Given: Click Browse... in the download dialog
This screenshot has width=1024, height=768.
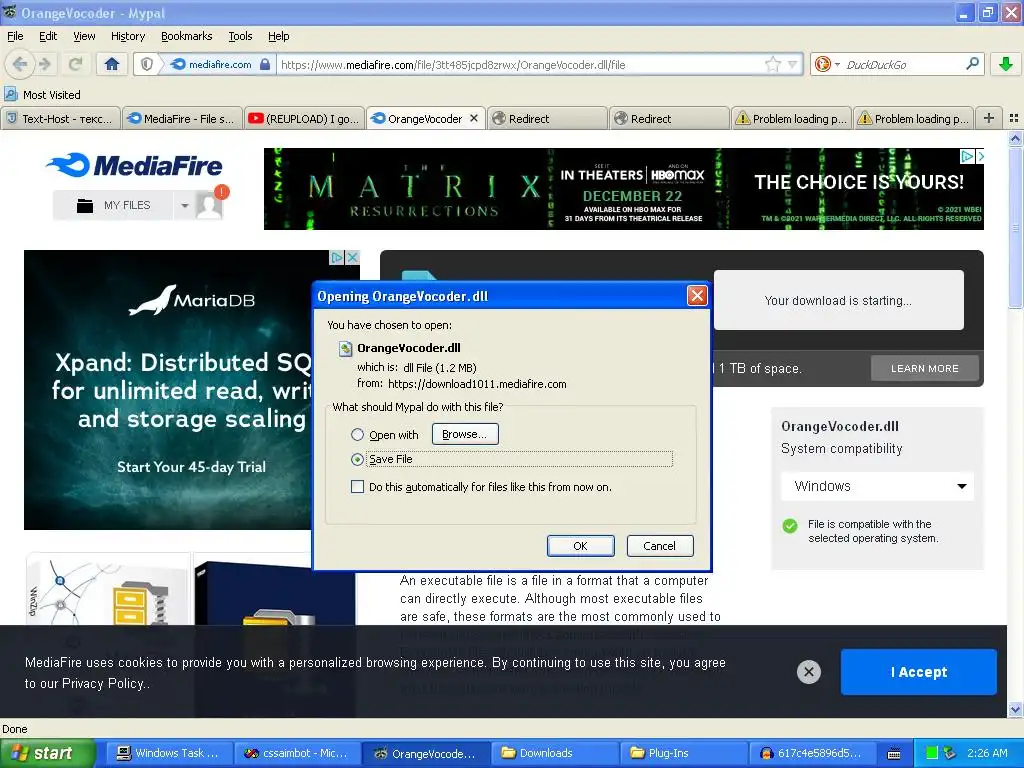Looking at the screenshot, I should pos(465,434).
